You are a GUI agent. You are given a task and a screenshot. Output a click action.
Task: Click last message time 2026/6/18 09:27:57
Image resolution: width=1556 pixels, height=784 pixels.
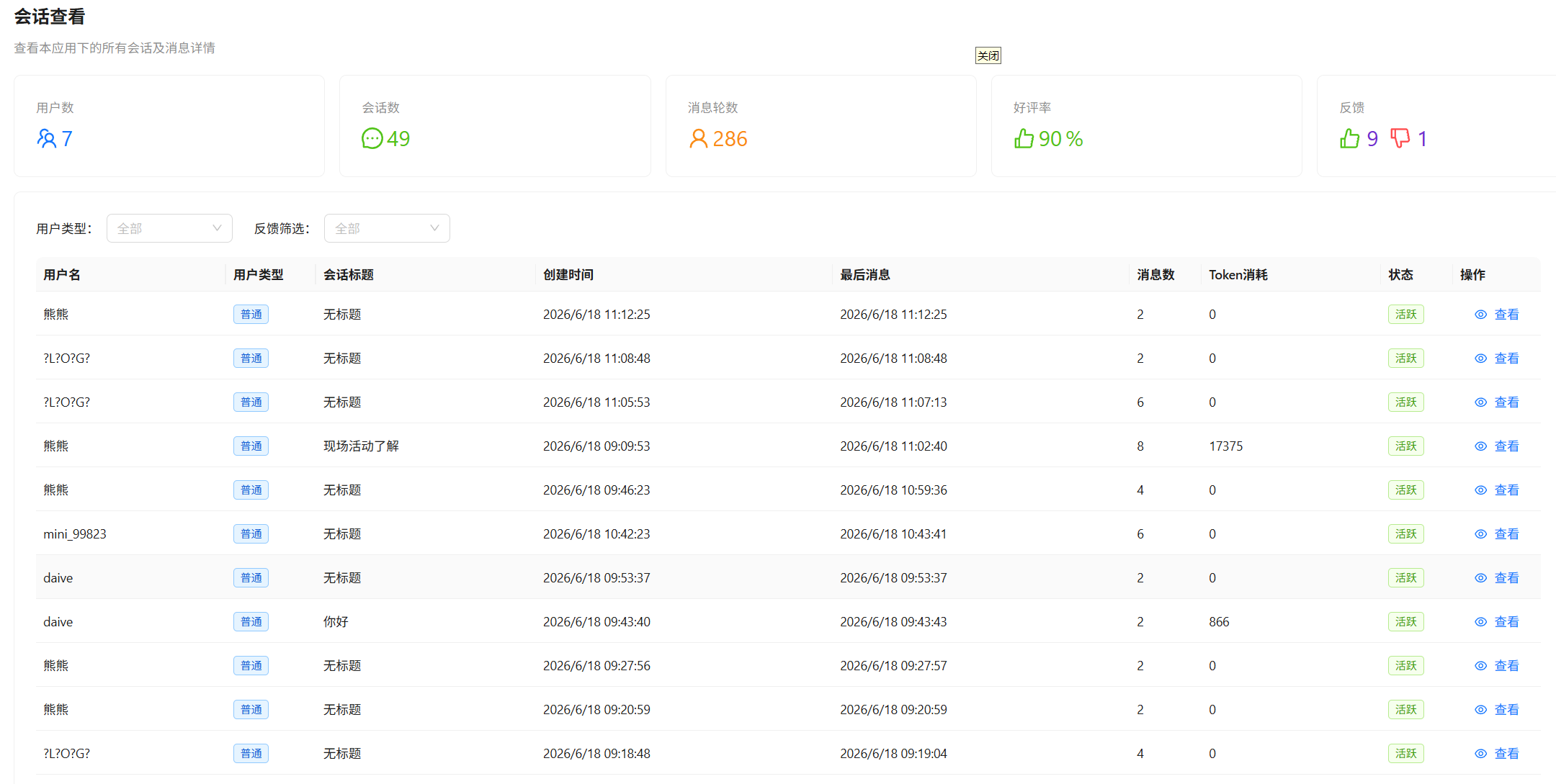pyautogui.click(x=893, y=666)
